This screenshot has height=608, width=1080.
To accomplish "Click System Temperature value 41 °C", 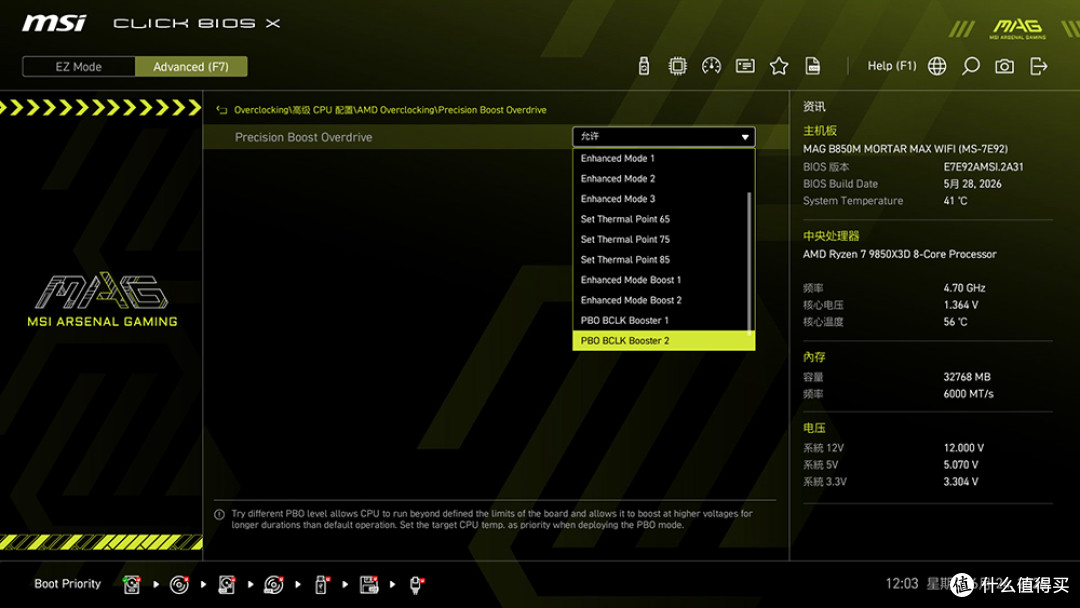I will click(x=955, y=201).
